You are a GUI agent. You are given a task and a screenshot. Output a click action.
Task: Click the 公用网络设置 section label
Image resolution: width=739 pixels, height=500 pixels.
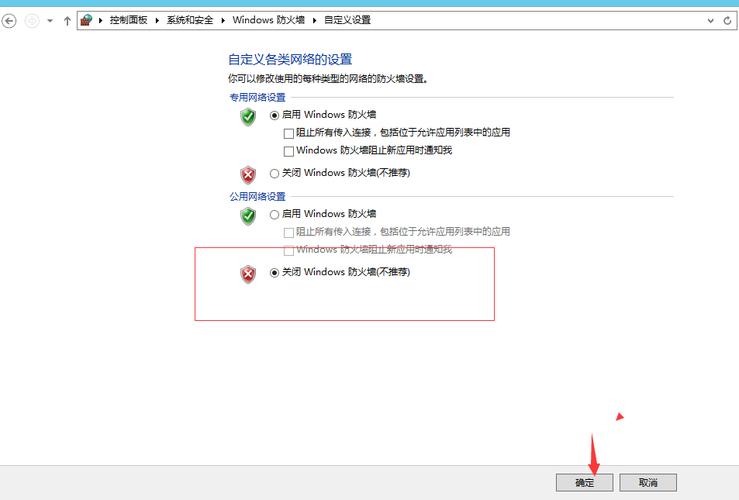257,197
